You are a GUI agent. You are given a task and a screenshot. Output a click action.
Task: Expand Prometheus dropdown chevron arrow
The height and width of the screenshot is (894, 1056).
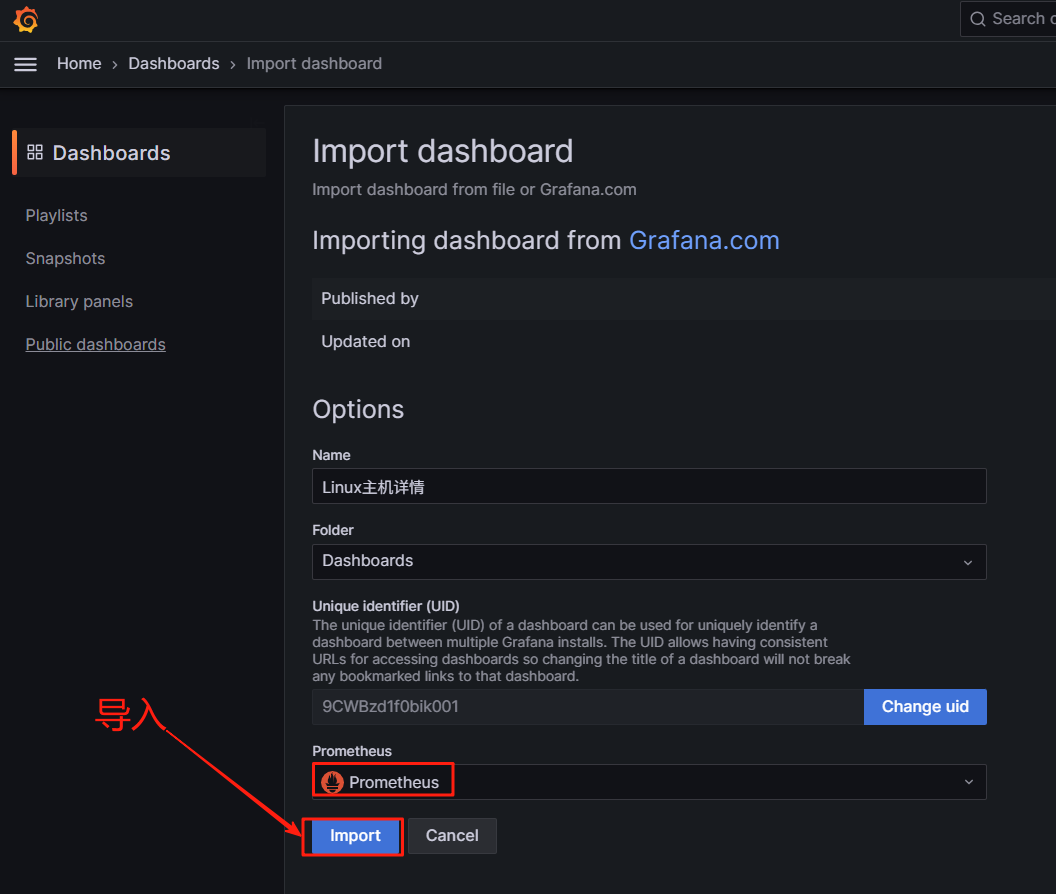pyautogui.click(x=968, y=782)
